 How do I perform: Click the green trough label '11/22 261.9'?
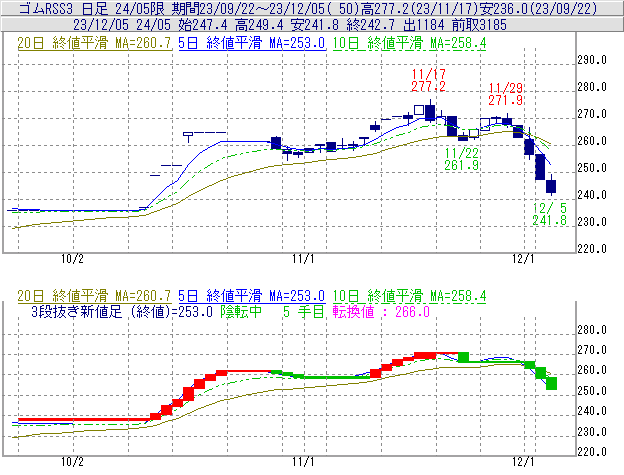click(462, 159)
